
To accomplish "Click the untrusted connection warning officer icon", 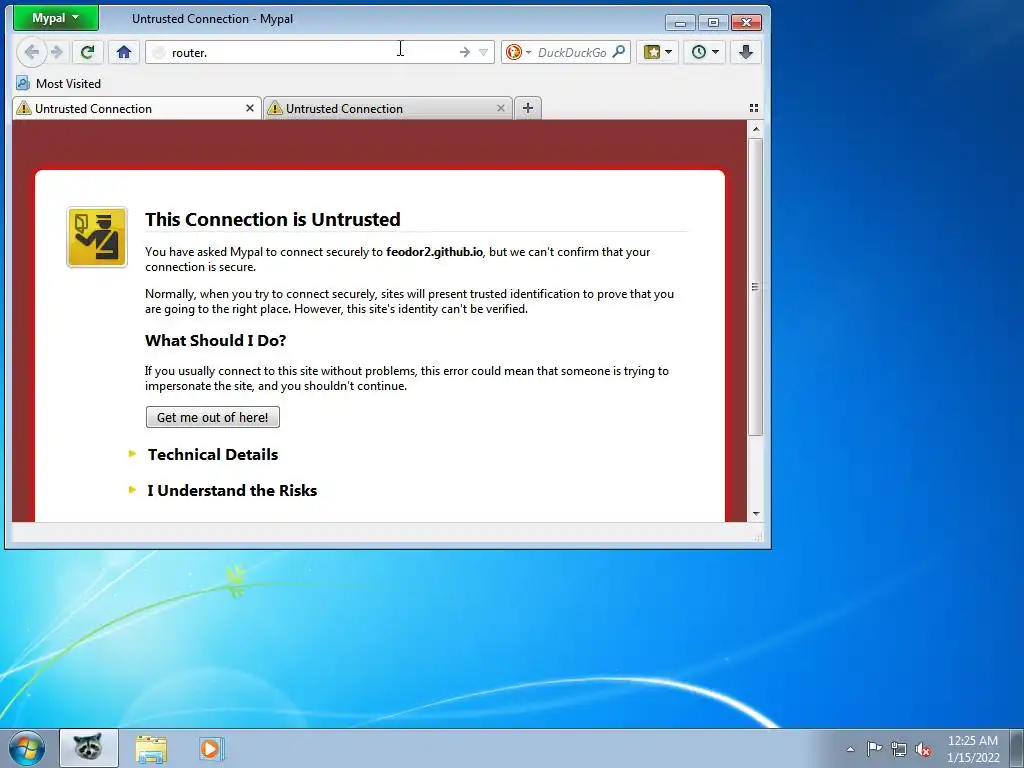I will (97, 237).
